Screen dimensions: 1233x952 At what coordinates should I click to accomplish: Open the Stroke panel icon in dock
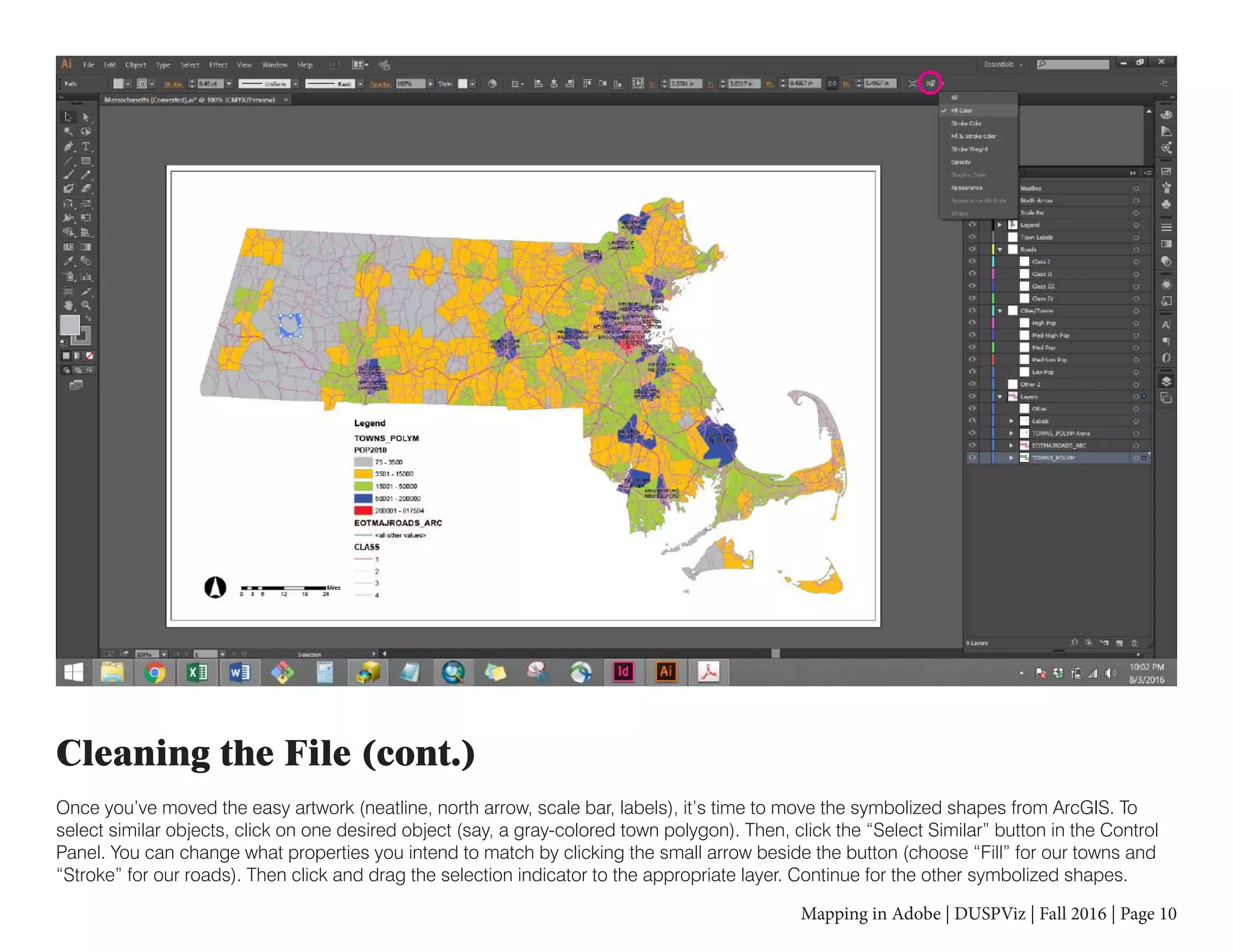point(1166,227)
